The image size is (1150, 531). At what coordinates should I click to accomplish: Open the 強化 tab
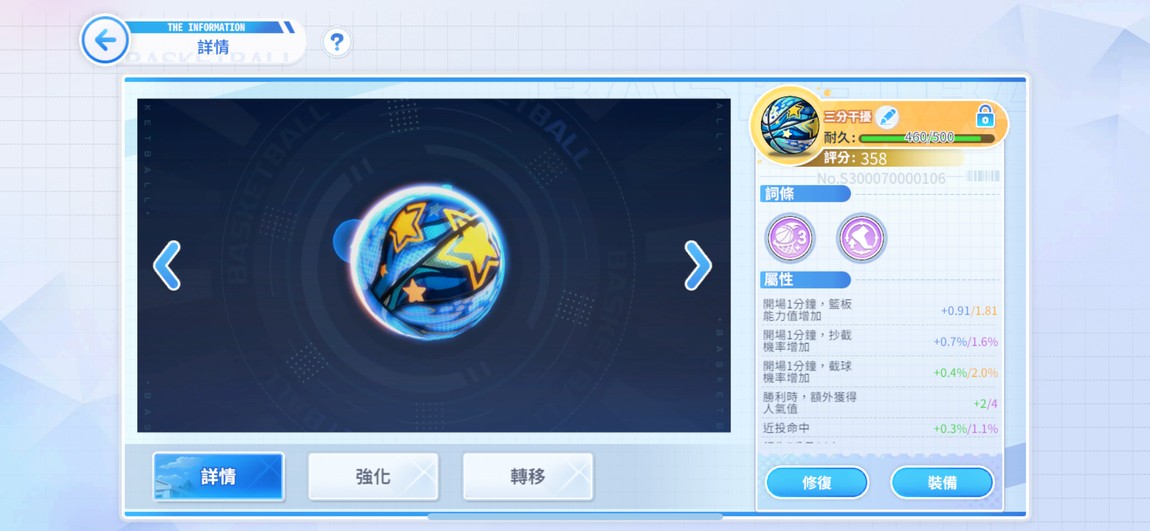(373, 477)
